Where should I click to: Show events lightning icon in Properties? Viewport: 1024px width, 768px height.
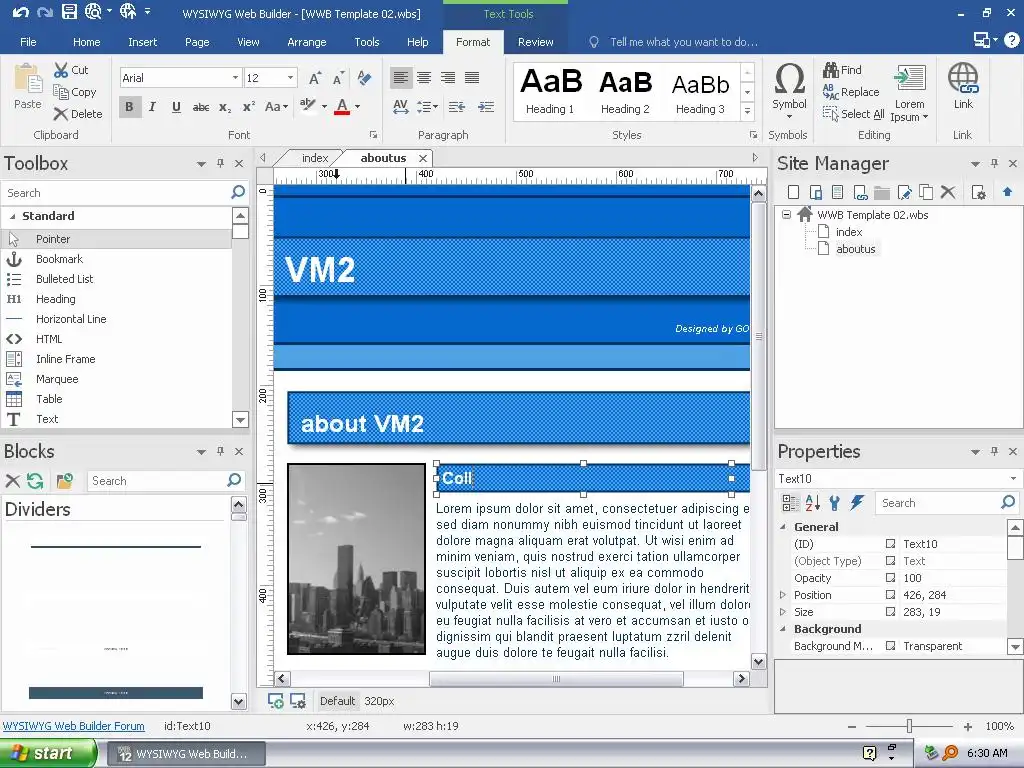[857, 502]
